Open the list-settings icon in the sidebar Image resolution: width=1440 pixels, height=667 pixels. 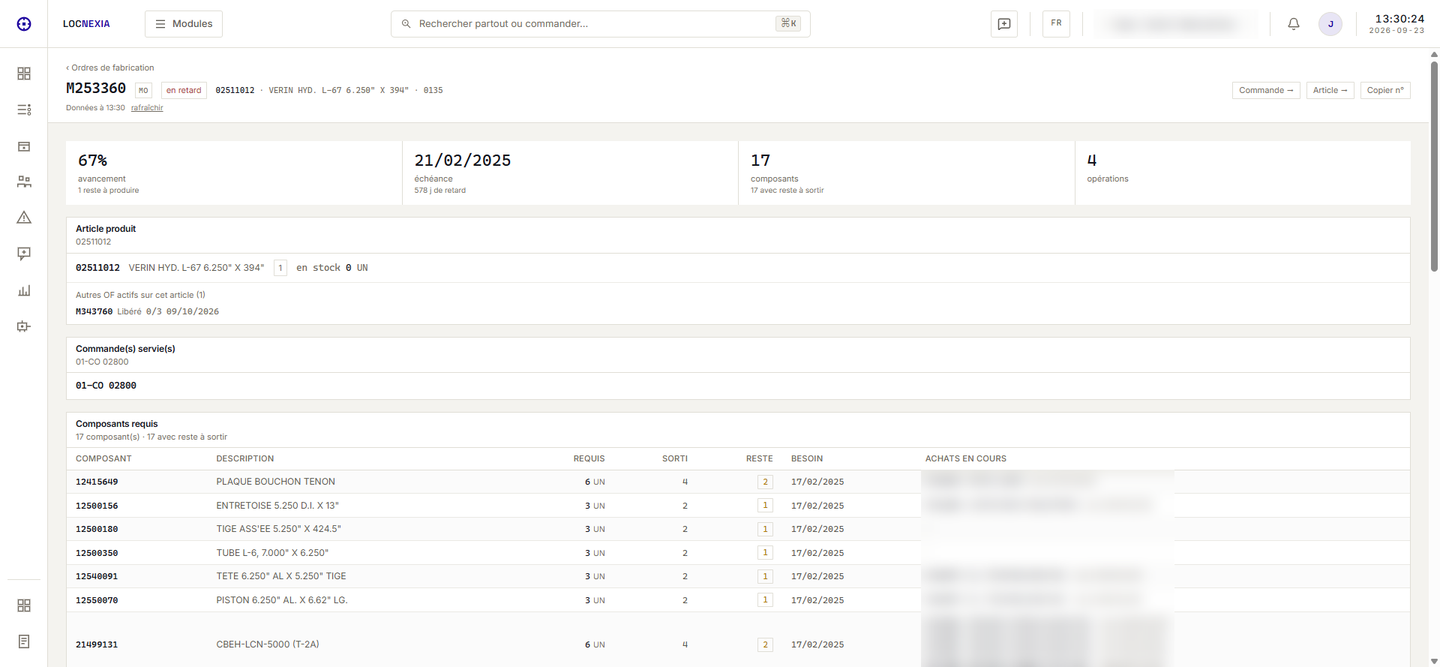pos(24,110)
